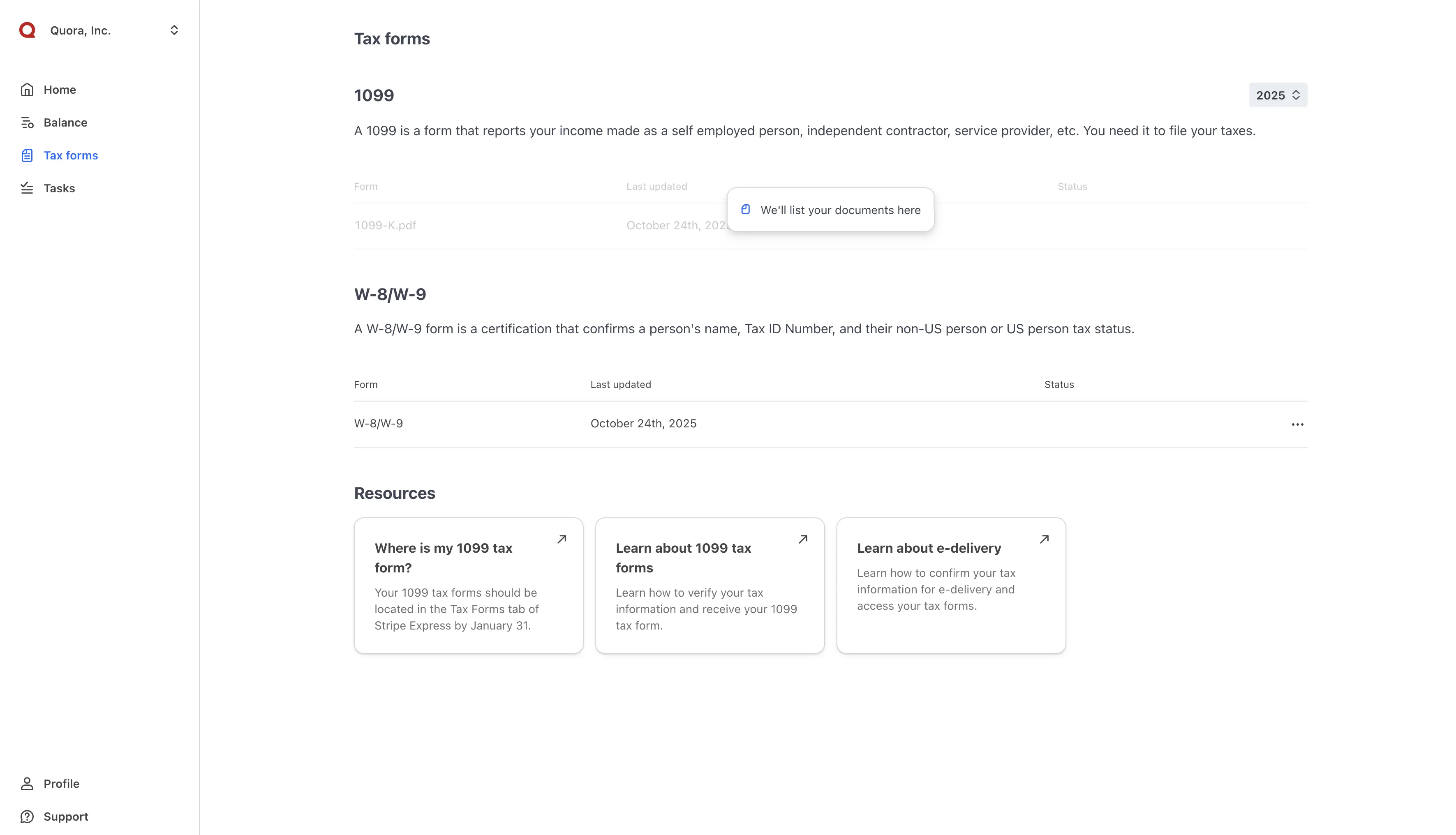This screenshot has width=1456, height=835.
Task: Click arrow on 'Where is my 1099' card
Action: [x=562, y=539]
